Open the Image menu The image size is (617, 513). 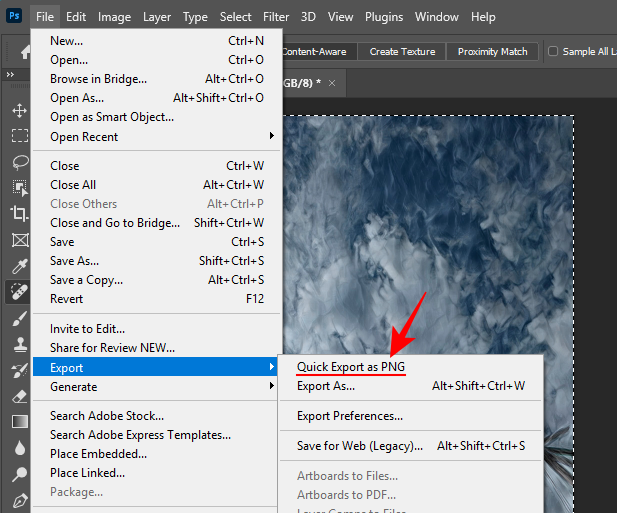click(115, 17)
